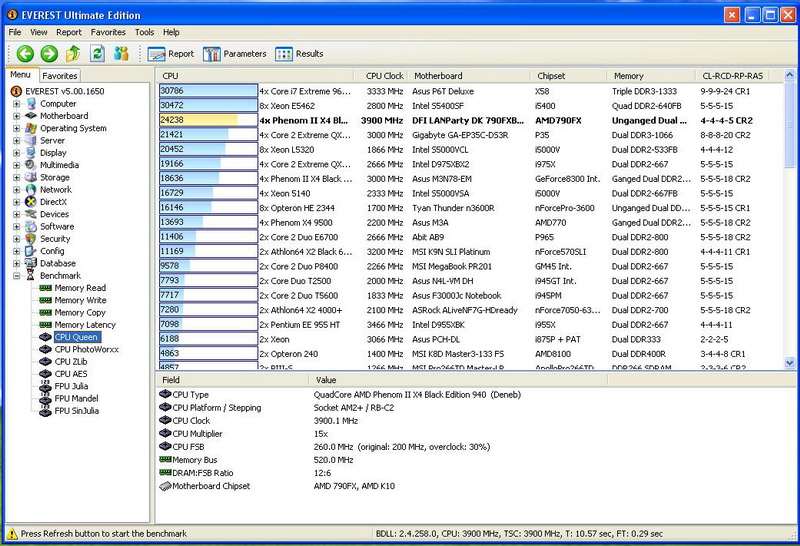The image size is (800, 546).
Task: Click the Database icon in the tree
Action: pyautogui.click(x=31, y=263)
